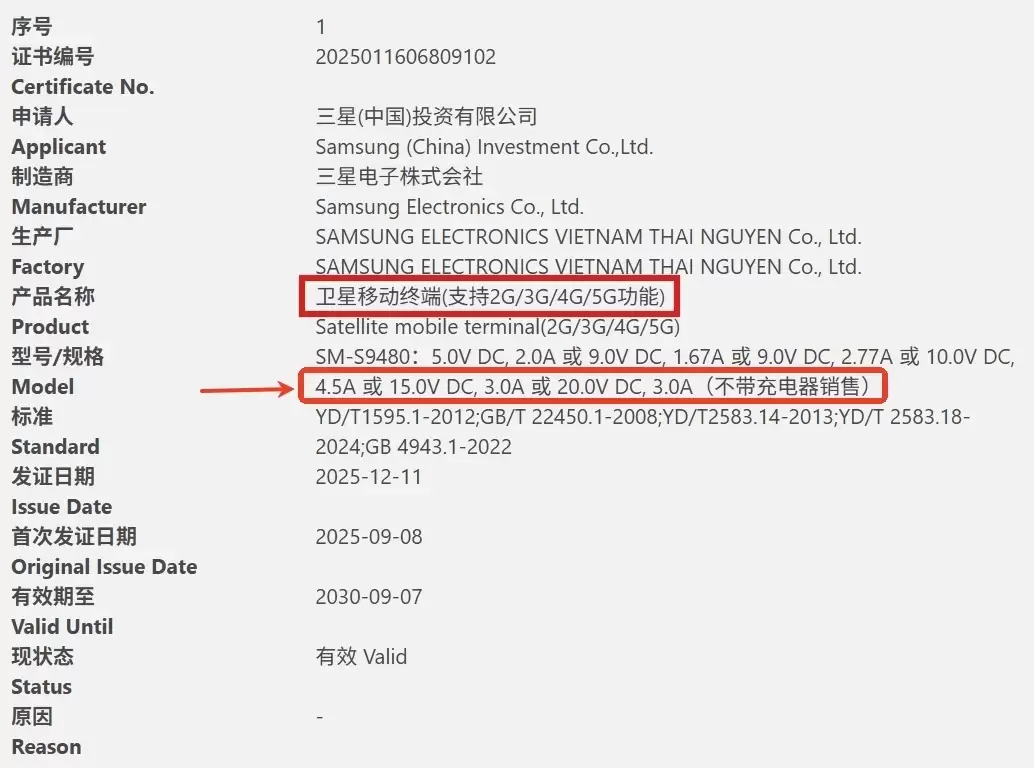The width and height of the screenshot is (1034, 768).
Task: Select the issue date 2025-12-11
Action: tap(368, 477)
